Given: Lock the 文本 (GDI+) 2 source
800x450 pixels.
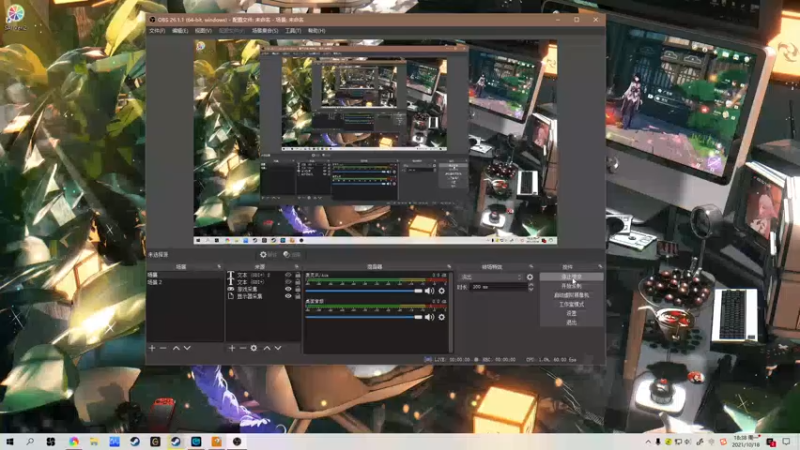Looking at the screenshot, I should [x=297, y=275].
